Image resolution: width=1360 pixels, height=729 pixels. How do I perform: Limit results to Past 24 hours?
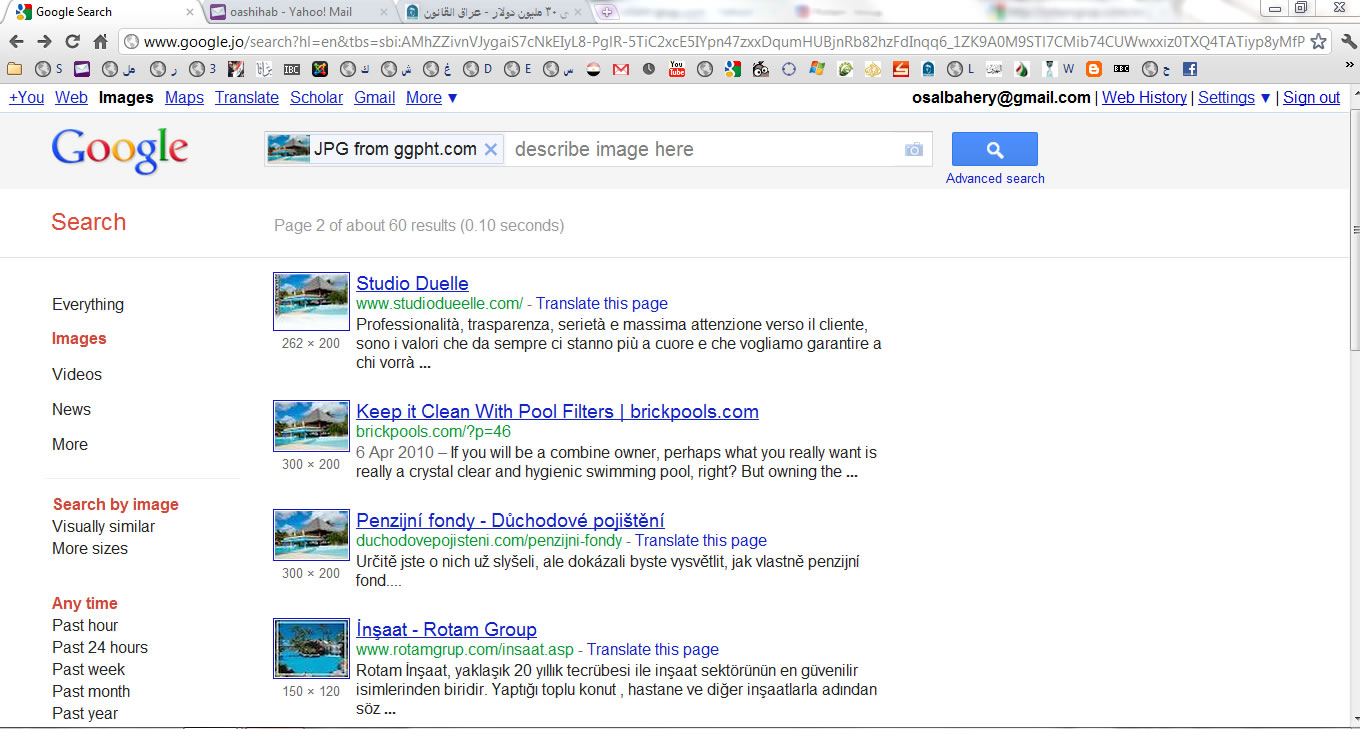click(100, 647)
